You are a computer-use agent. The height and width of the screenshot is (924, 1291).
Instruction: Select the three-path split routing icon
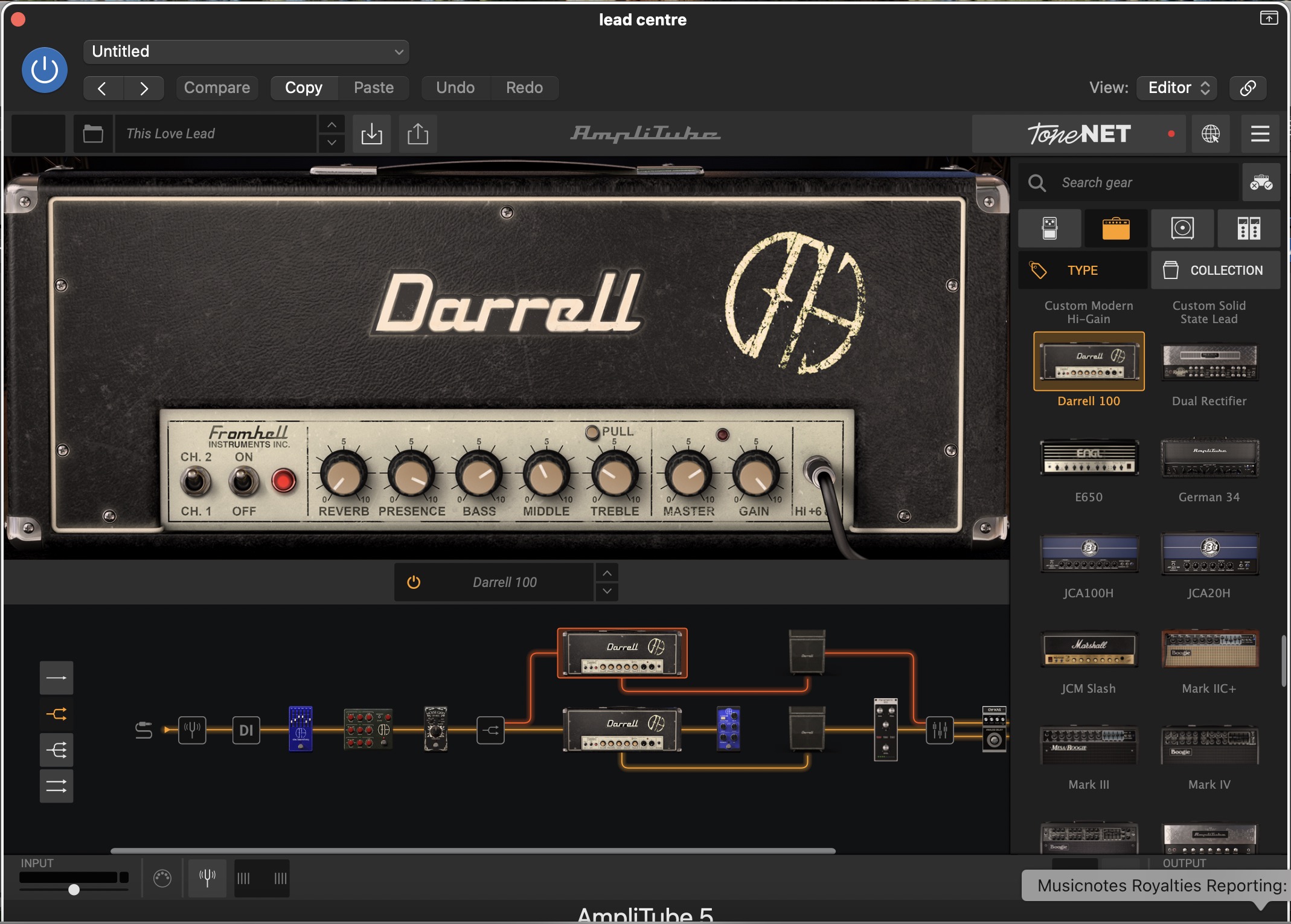coord(57,750)
